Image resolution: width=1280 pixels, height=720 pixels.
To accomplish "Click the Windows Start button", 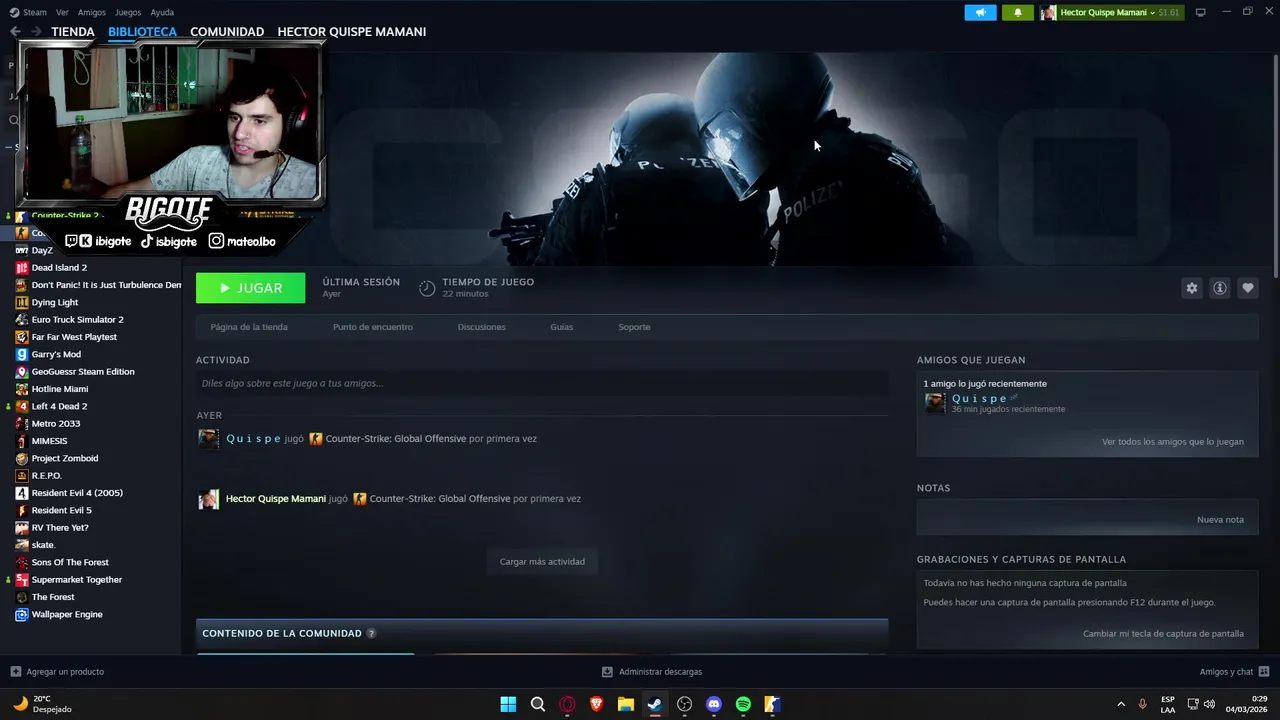I will coord(508,704).
